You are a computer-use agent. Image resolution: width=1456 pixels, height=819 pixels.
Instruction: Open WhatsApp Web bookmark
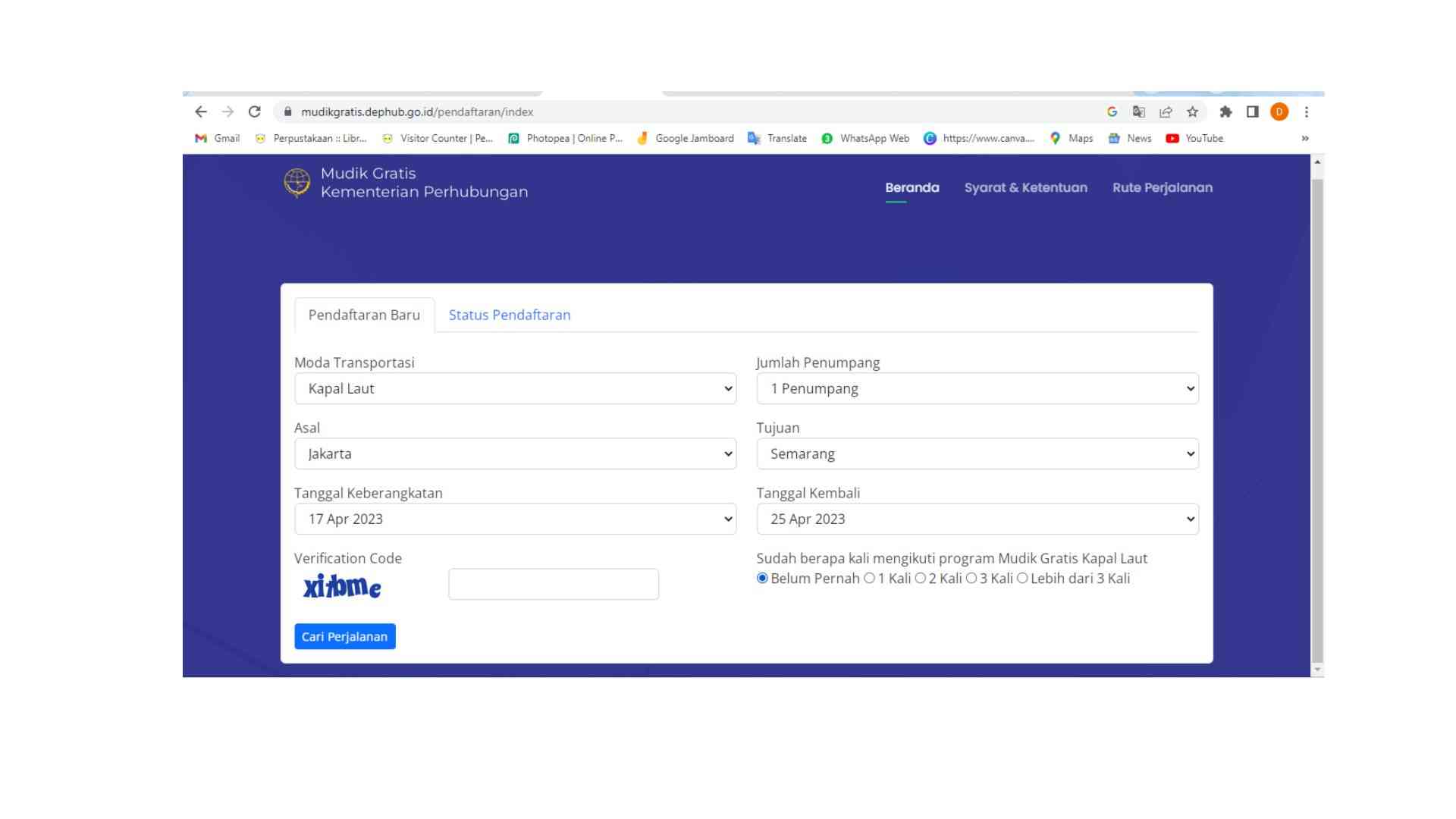(x=865, y=138)
